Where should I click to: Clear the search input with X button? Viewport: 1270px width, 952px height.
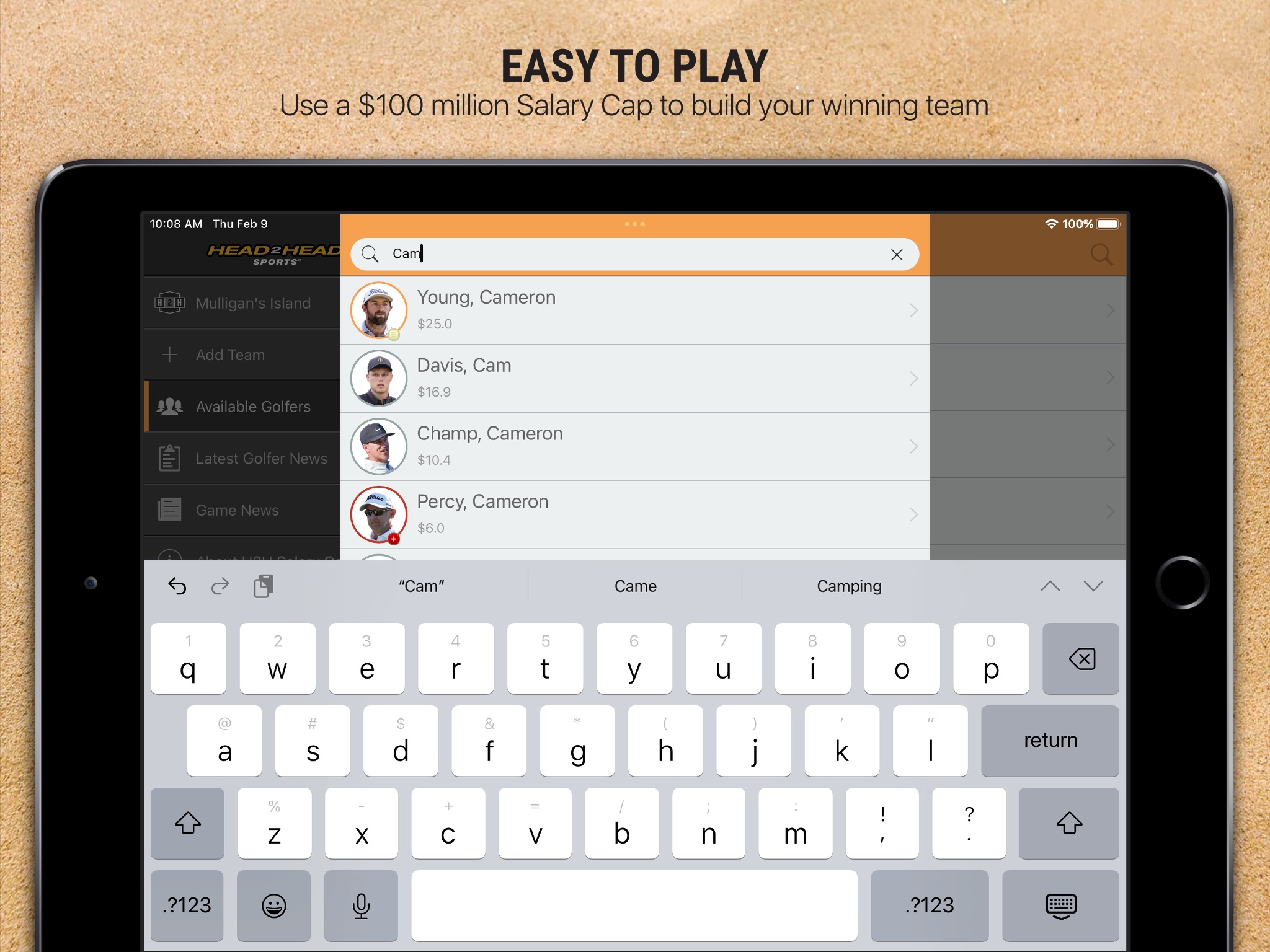(896, 253)
